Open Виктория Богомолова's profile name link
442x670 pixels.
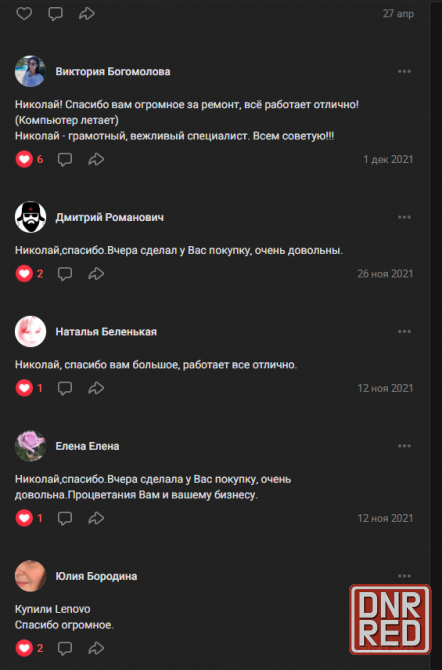click(x=113, y=71)
